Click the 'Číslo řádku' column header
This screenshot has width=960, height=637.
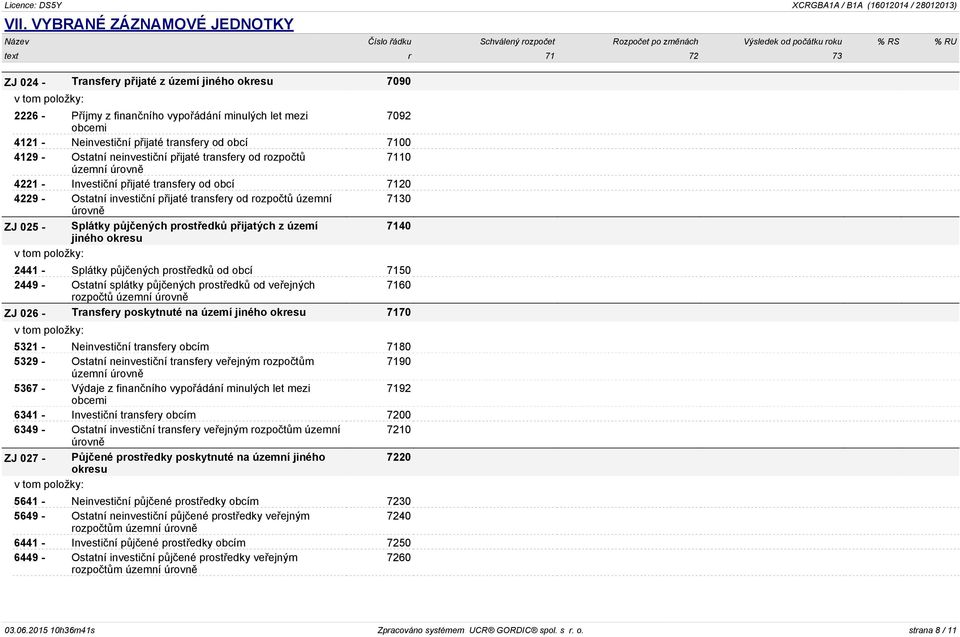389,42
